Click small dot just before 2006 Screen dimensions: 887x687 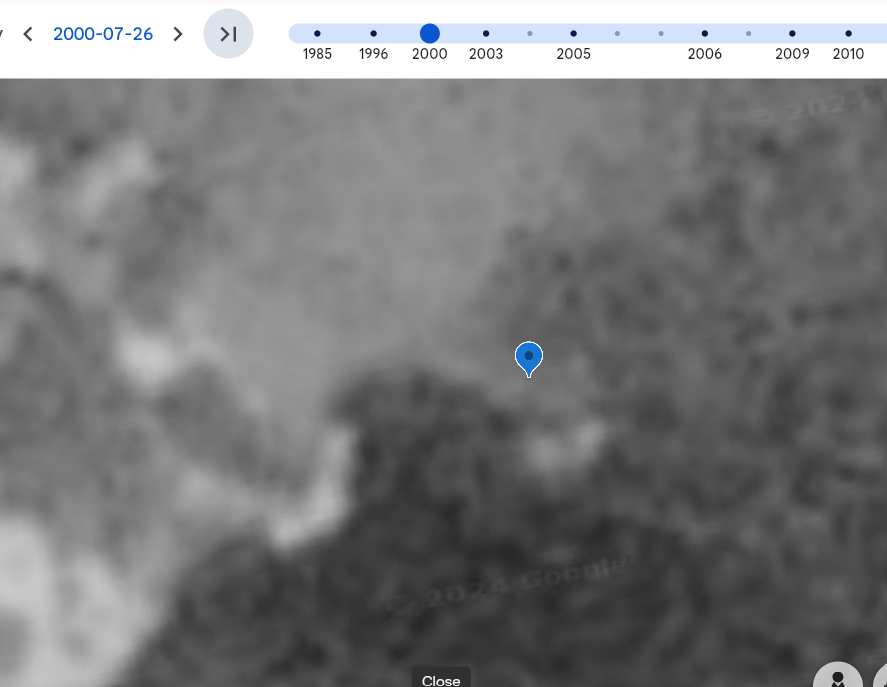coord(661,34)
